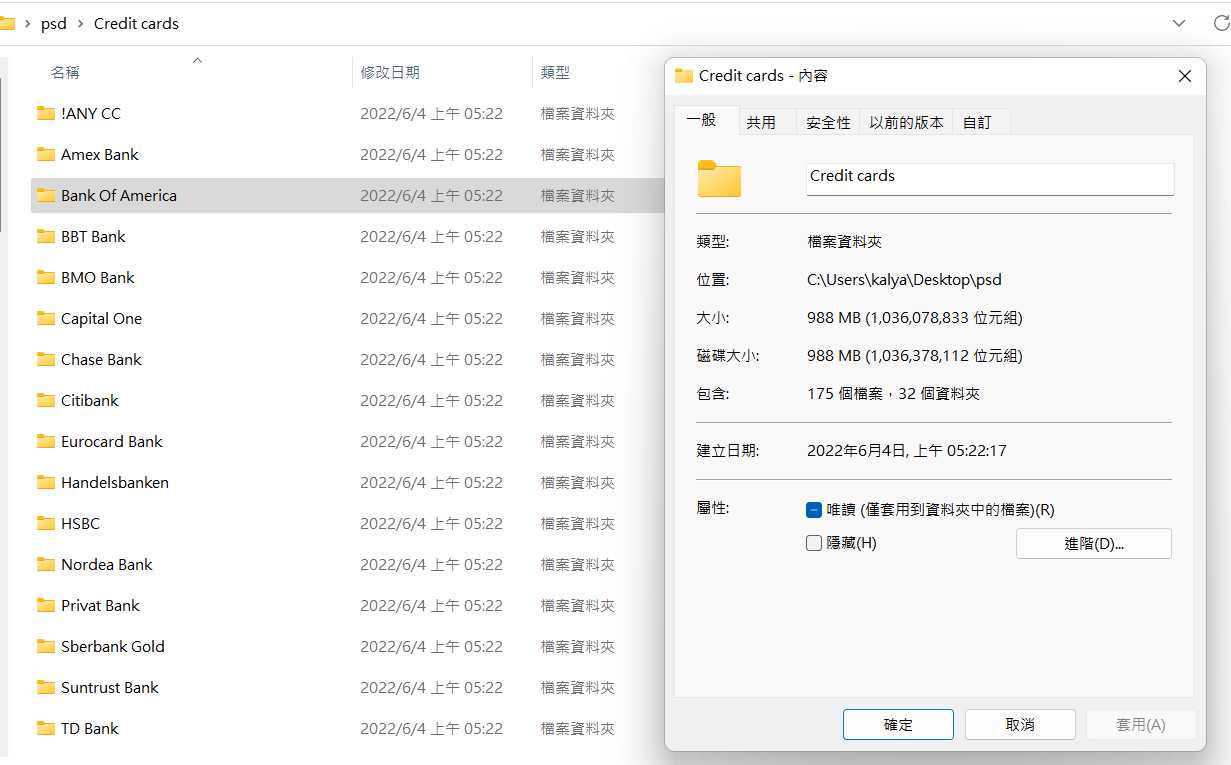Screen dimensions: 1231x765
Task: Select the Suntrust Bank folder icon
Action: point(45,687)
